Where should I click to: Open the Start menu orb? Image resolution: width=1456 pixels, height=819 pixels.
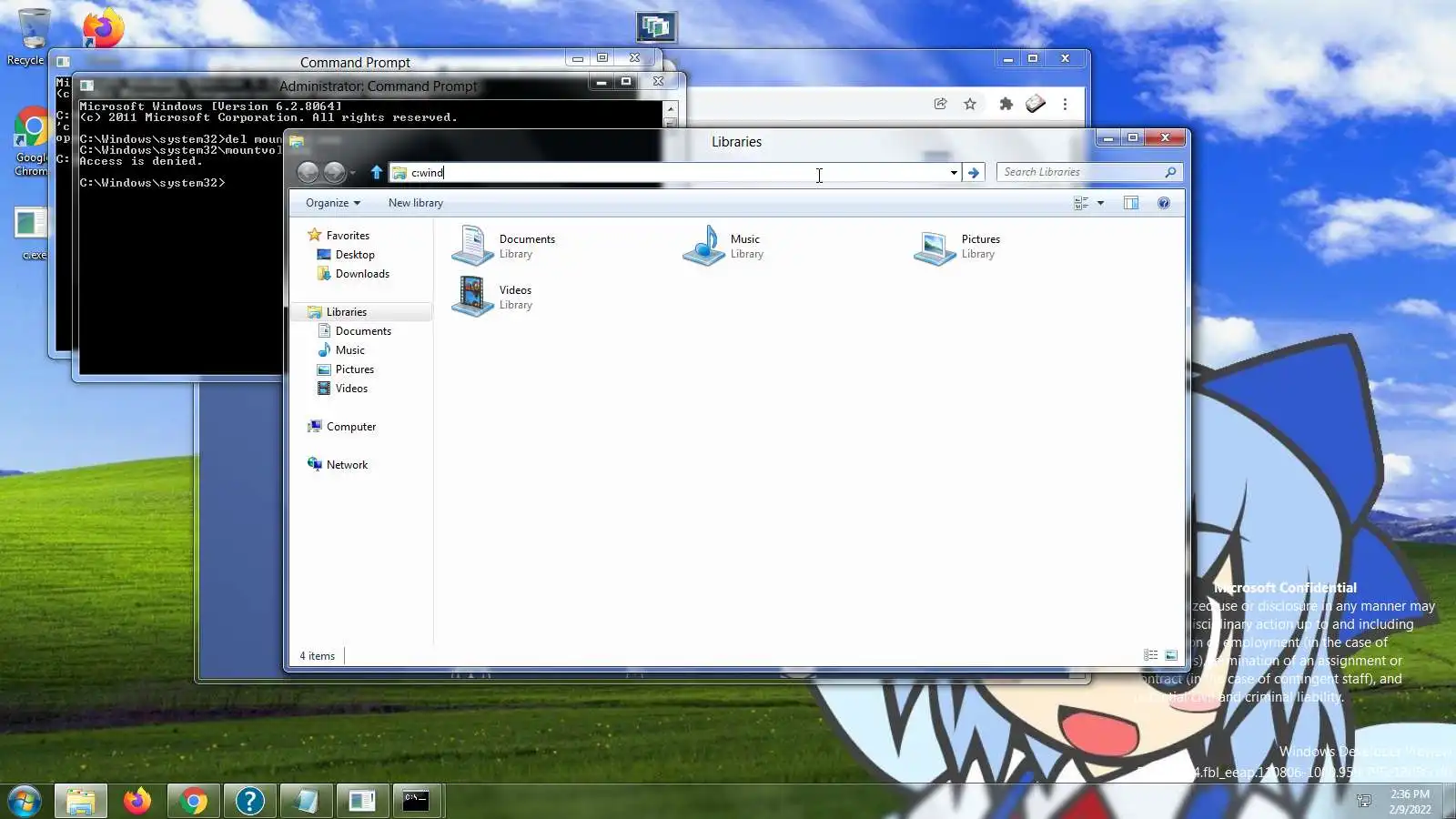25,802
